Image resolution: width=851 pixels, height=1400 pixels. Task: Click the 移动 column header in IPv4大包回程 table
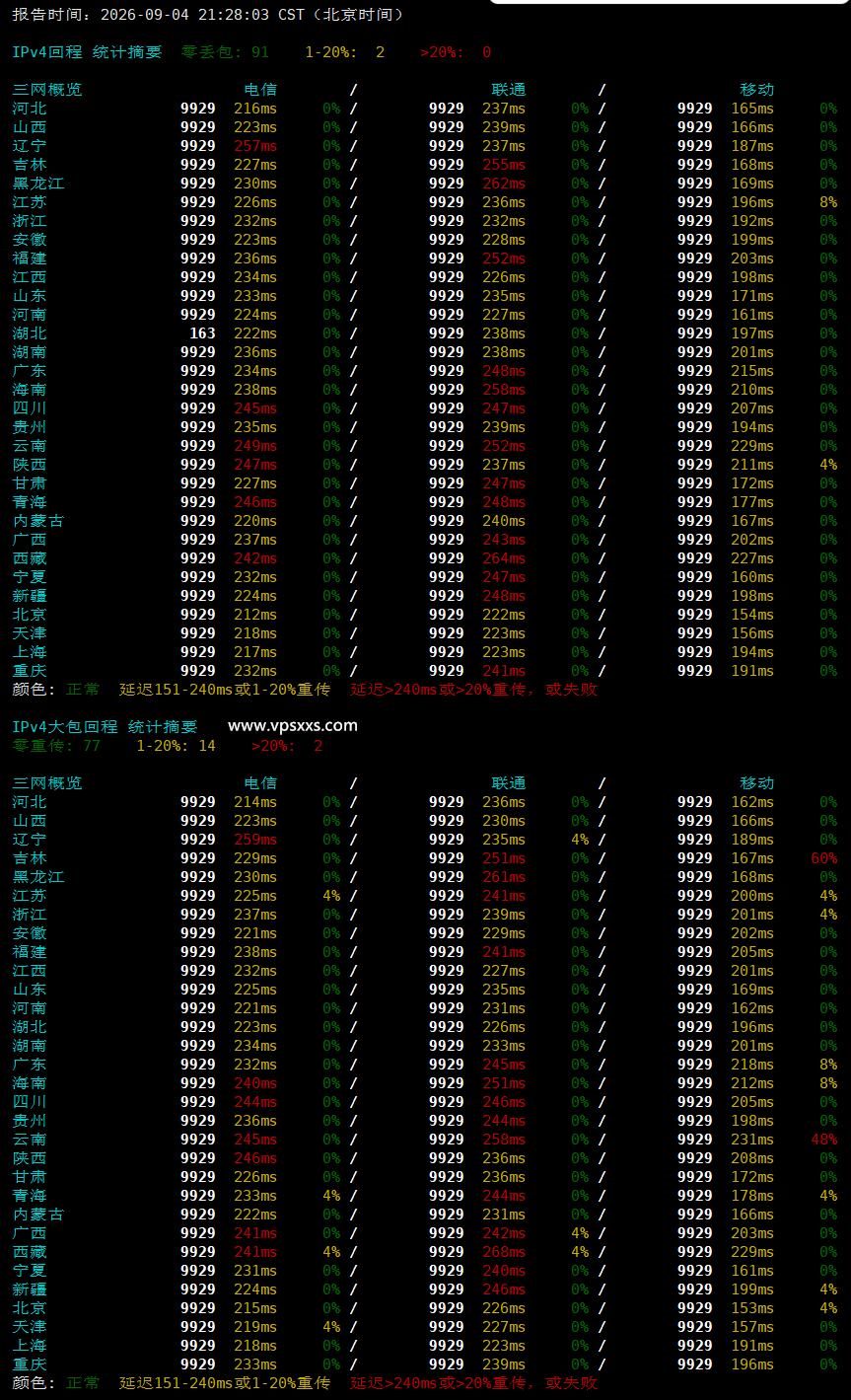[757, 783]
